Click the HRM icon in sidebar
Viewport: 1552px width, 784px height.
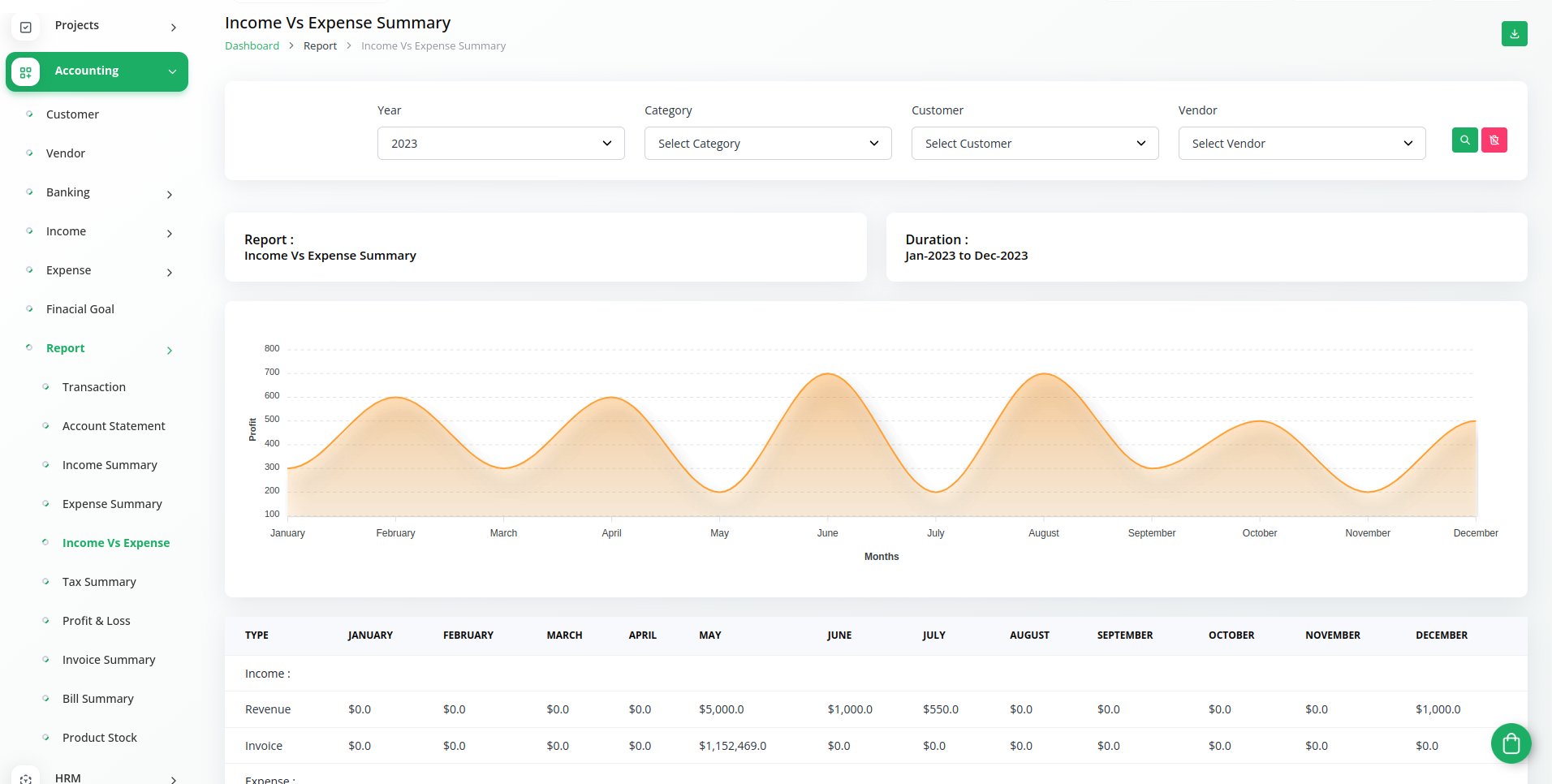(x=26, y=778)
